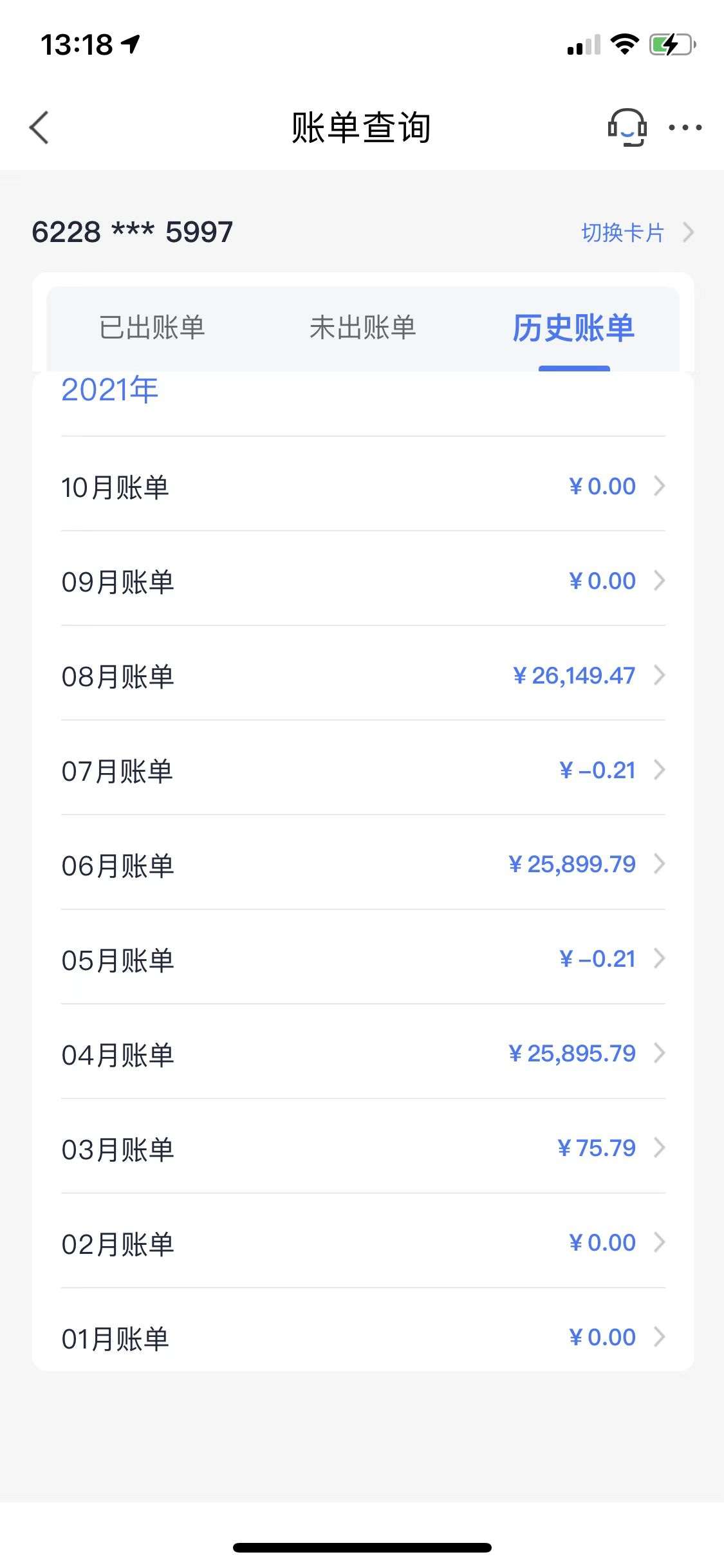Tap the chevron next to 切换卡片
Viewport: 724px width, 1568px height.
tap(689, 232)
